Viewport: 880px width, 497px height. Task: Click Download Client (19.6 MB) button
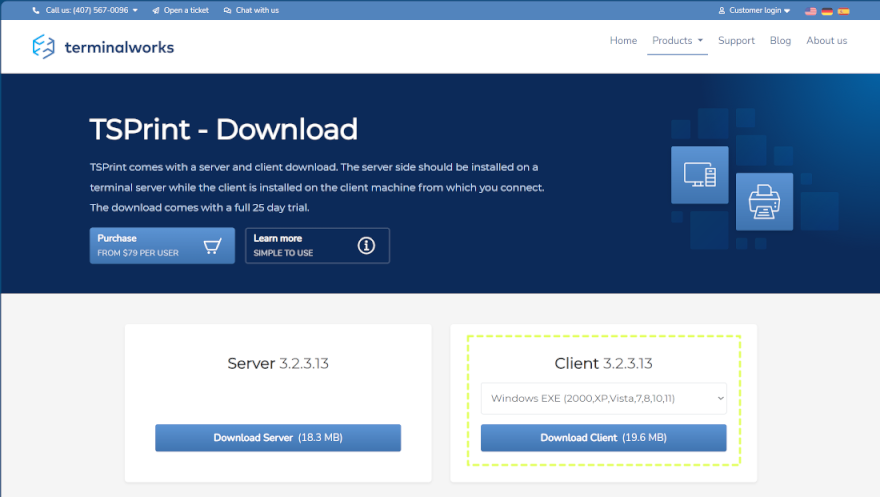603,438
